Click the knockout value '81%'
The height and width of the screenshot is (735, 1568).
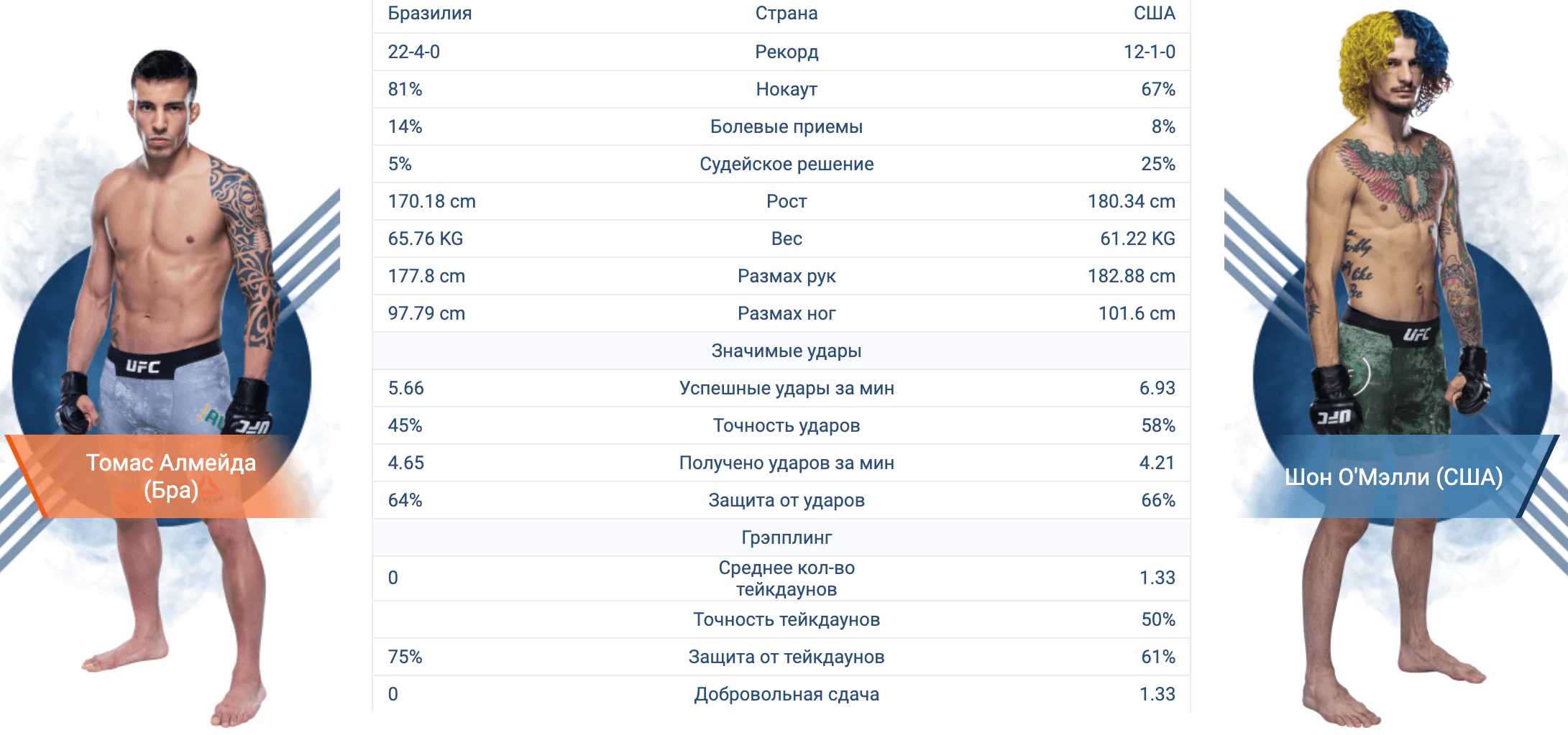(x=405, y=89)
